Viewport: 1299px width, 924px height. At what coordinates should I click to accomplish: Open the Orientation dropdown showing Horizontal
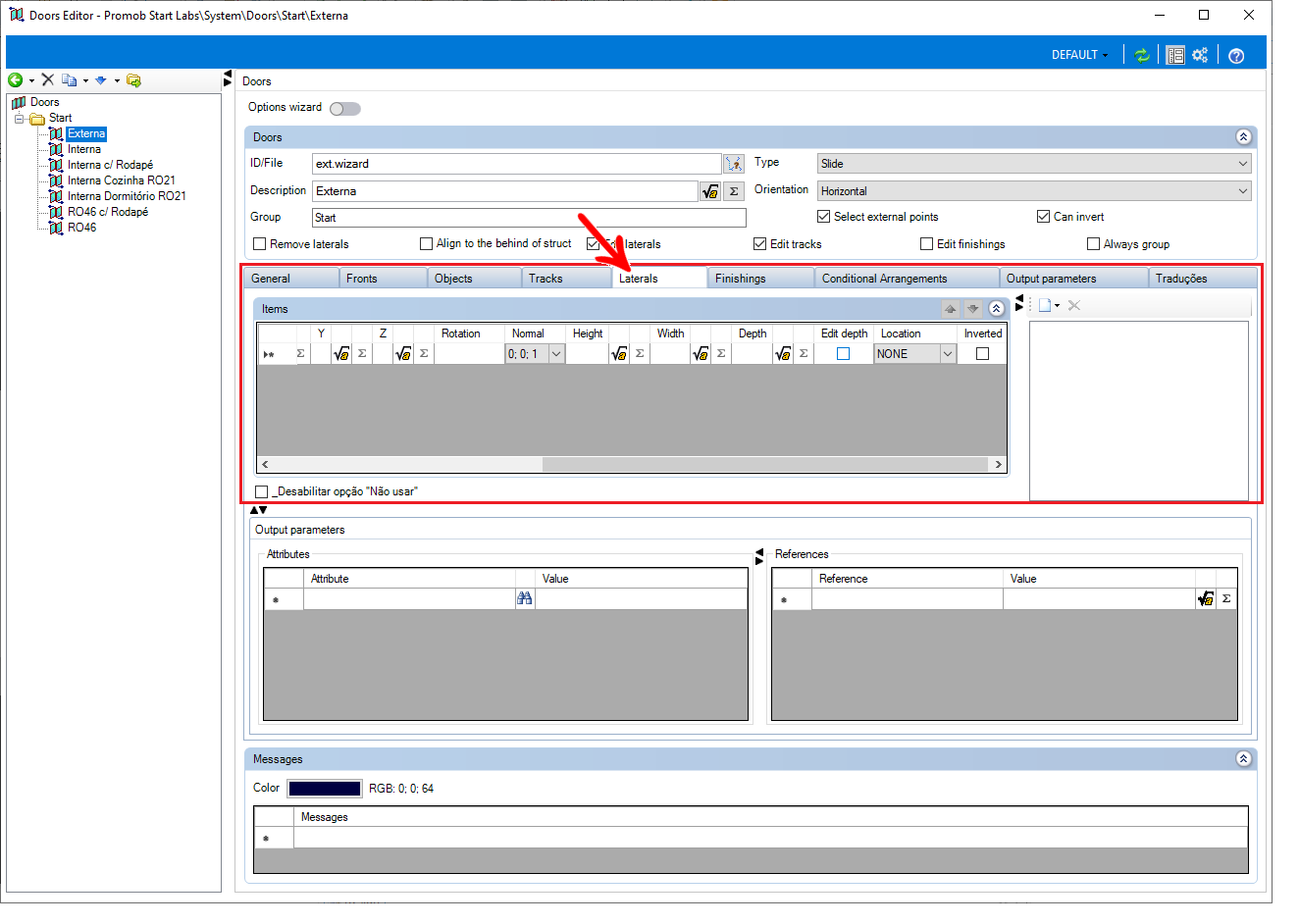(x=1034, y=191)
